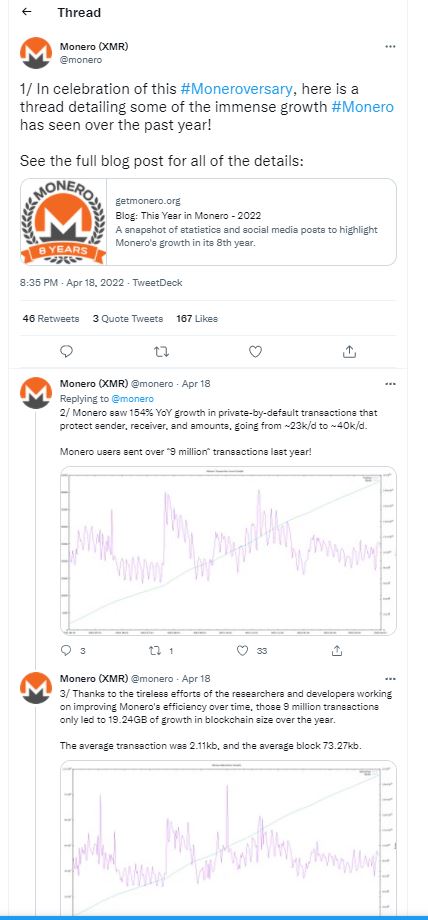
Task: Reply to the main Moneroversary tweet
Action: click(x=67, y=351)
